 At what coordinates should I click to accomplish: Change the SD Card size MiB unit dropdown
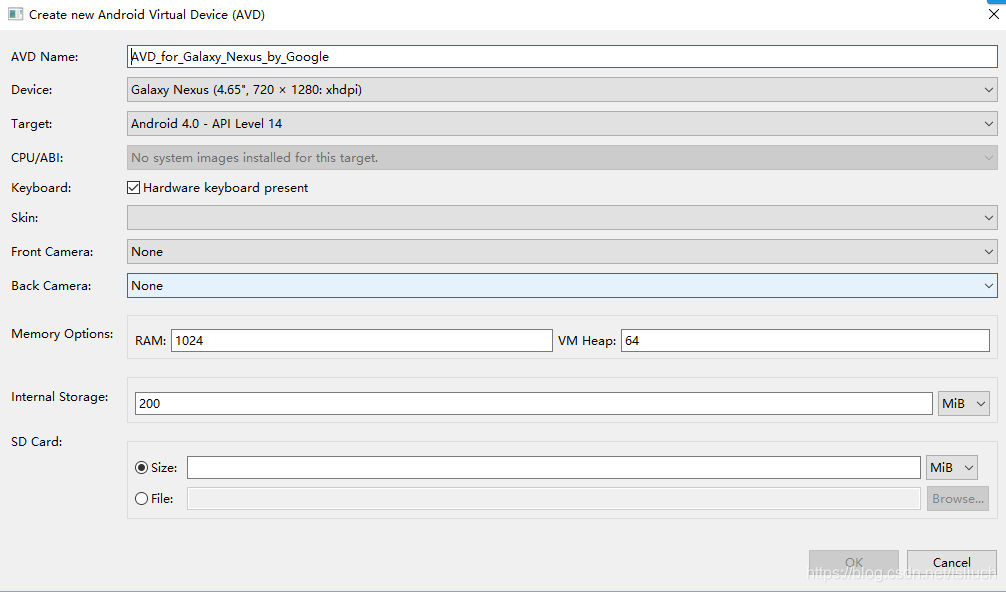point(952,468)
